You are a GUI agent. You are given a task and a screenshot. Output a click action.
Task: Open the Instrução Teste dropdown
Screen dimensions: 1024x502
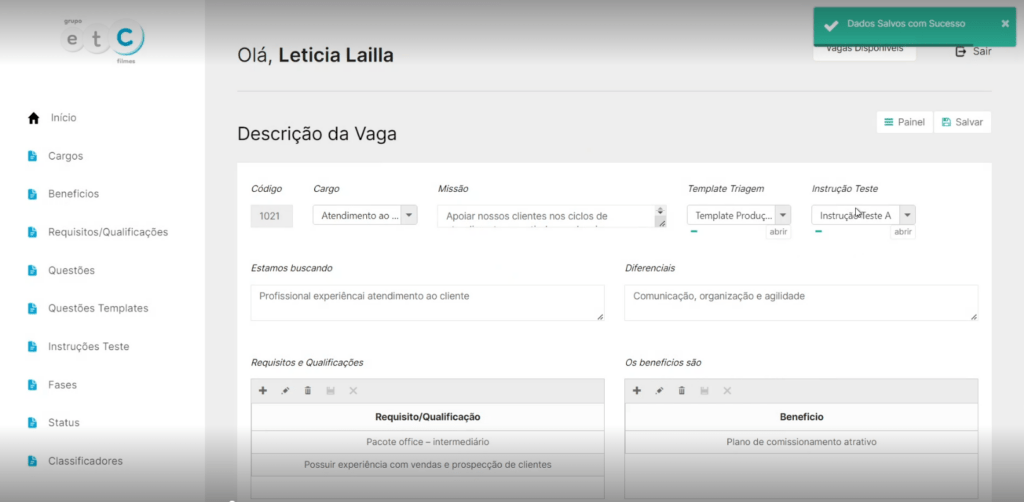tap(907, 215)
